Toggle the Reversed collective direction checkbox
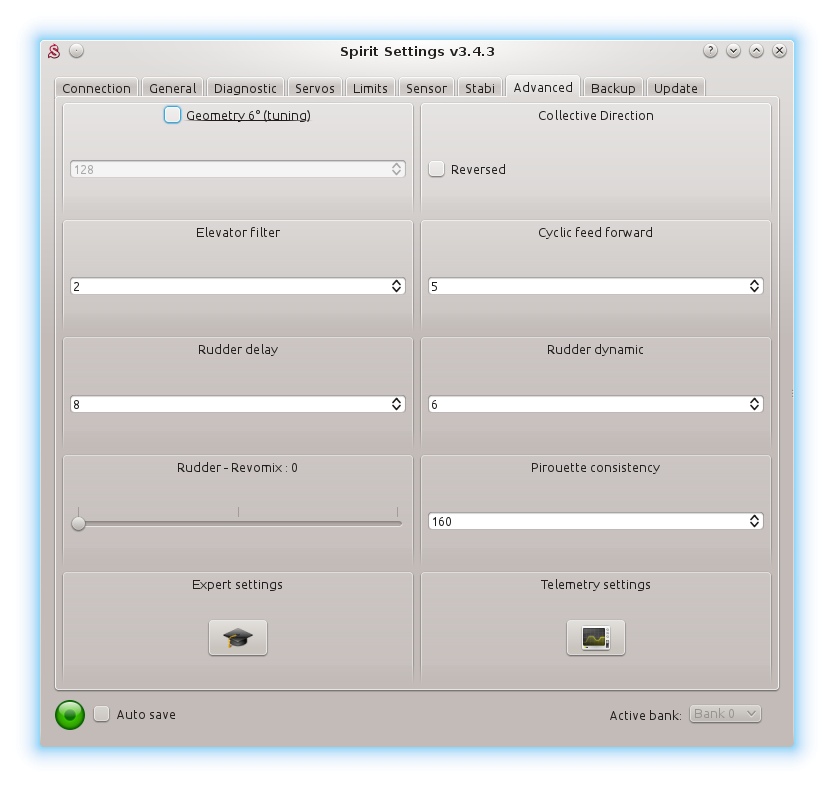This screenshot has height=787, width=834. click(x=437, y=169)
